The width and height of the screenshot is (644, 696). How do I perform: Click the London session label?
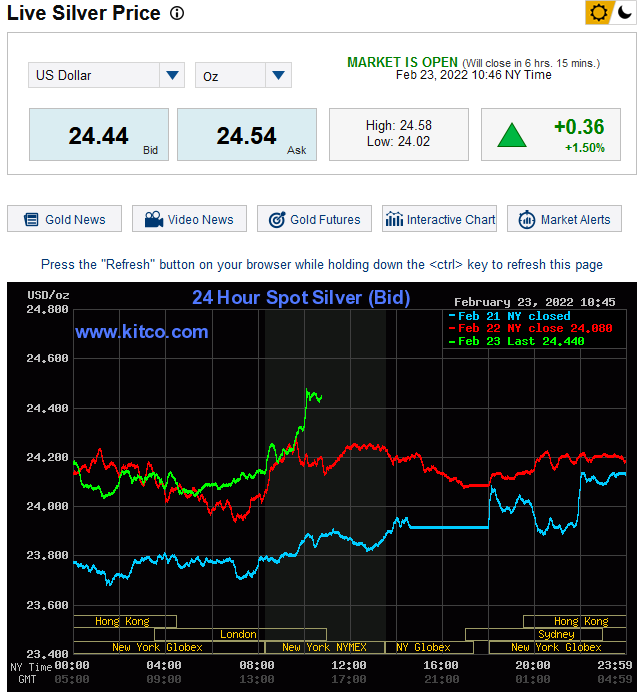point(240,634)
